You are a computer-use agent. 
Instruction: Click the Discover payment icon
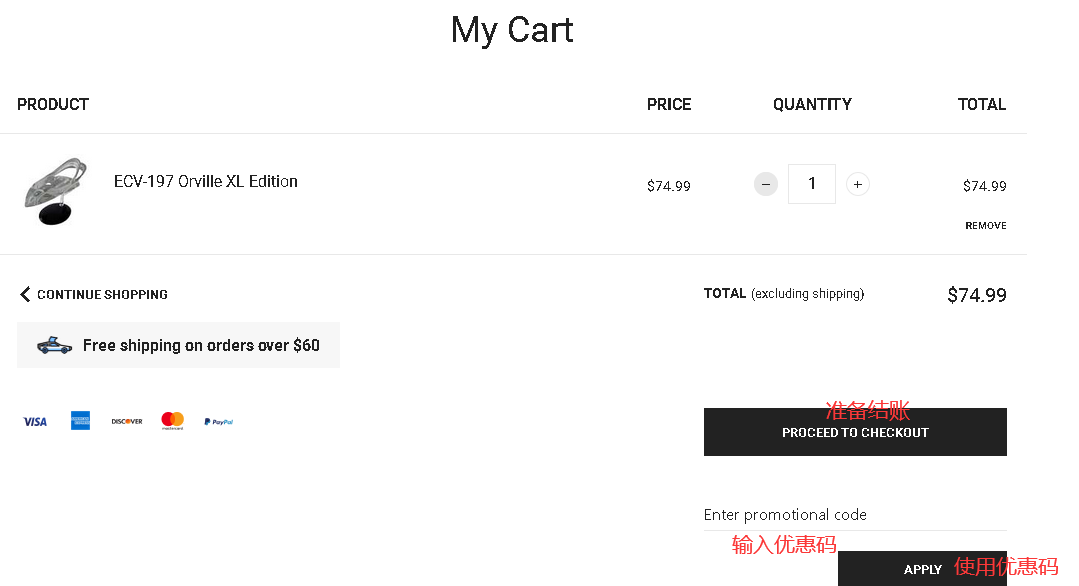pos(127,422)
